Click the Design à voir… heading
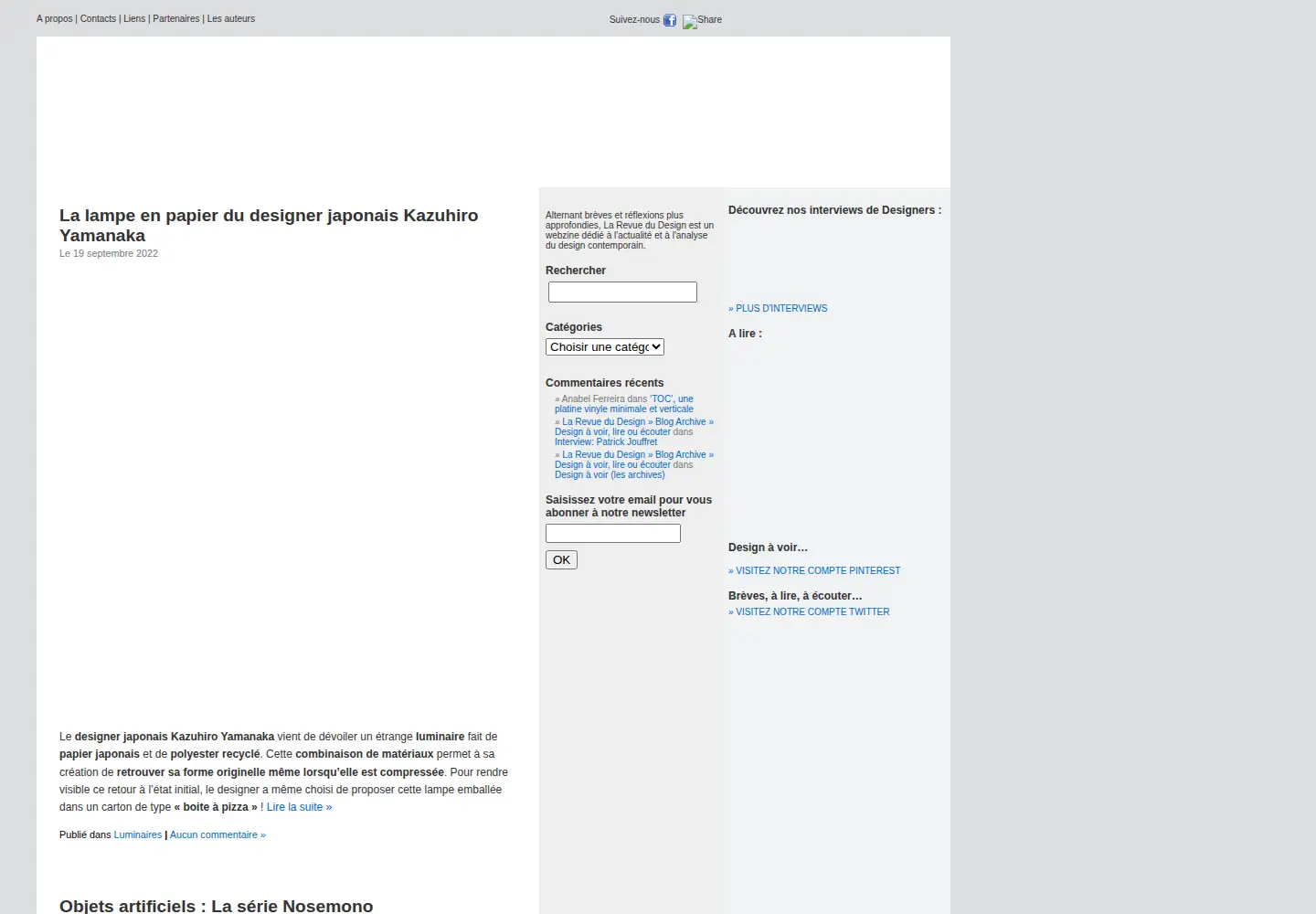 768,547
